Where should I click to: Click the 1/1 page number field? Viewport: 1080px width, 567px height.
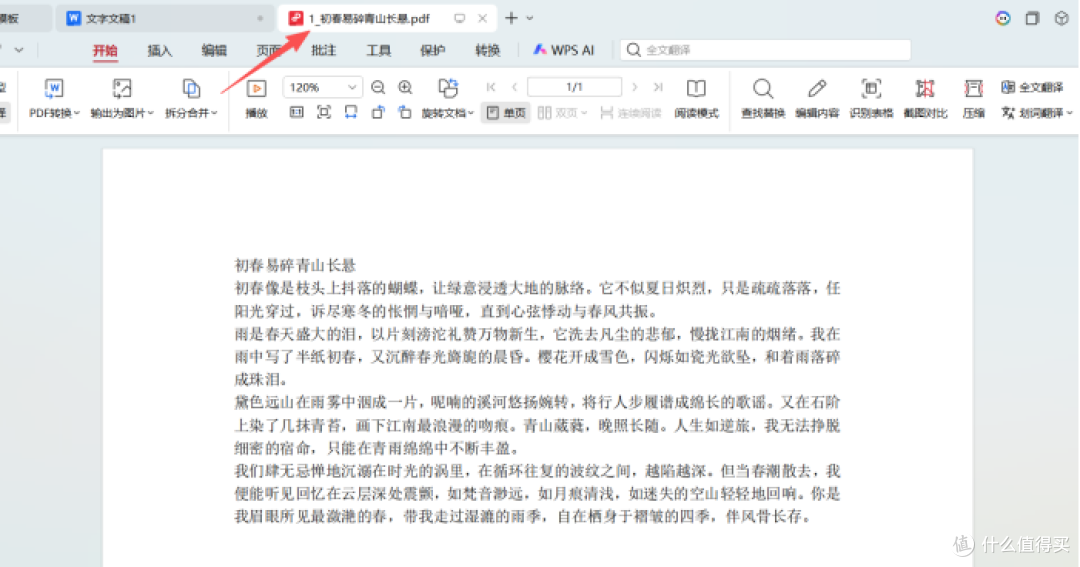[x=574, y=87]
